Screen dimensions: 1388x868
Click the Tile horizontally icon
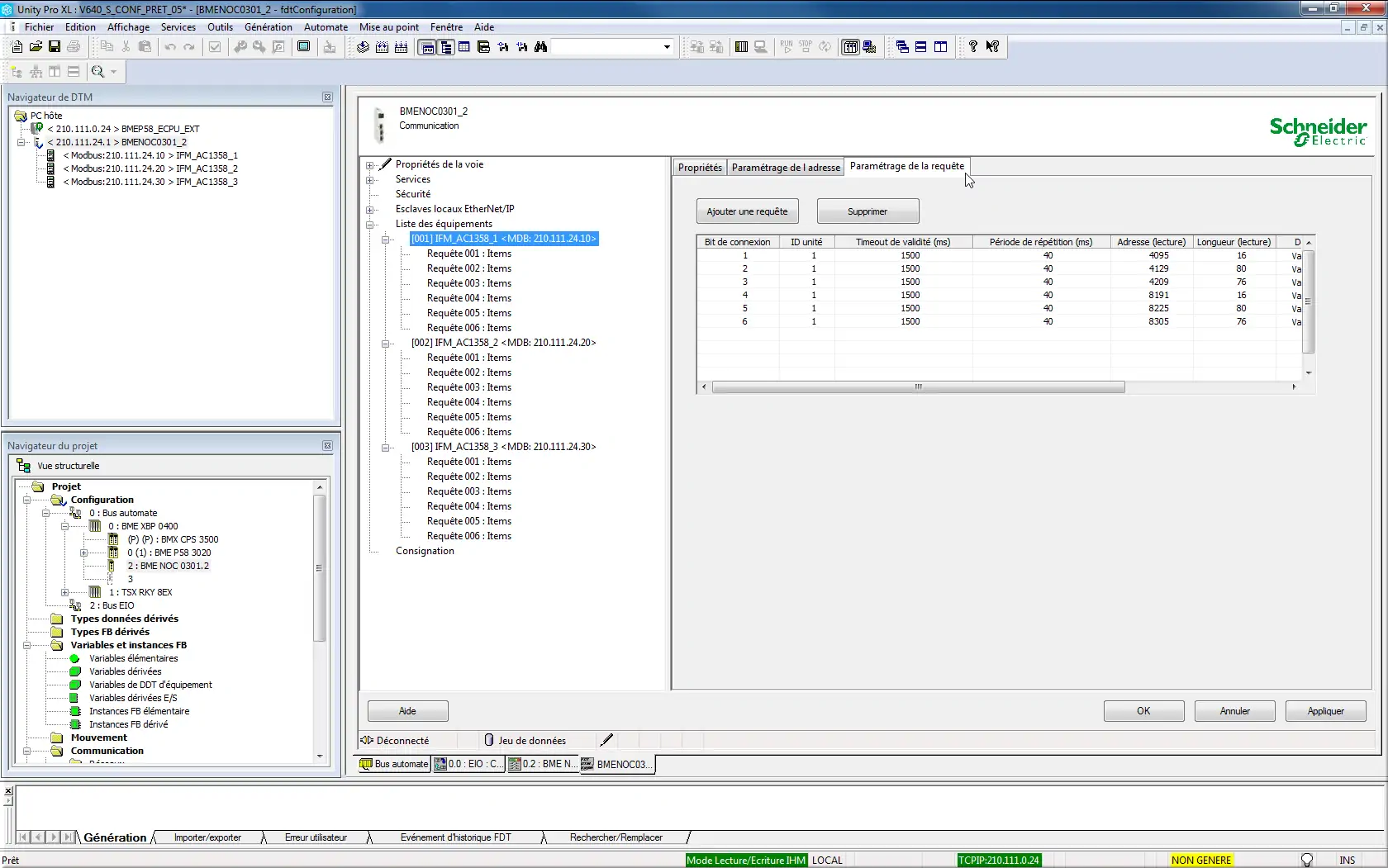(x=920, y=47)
